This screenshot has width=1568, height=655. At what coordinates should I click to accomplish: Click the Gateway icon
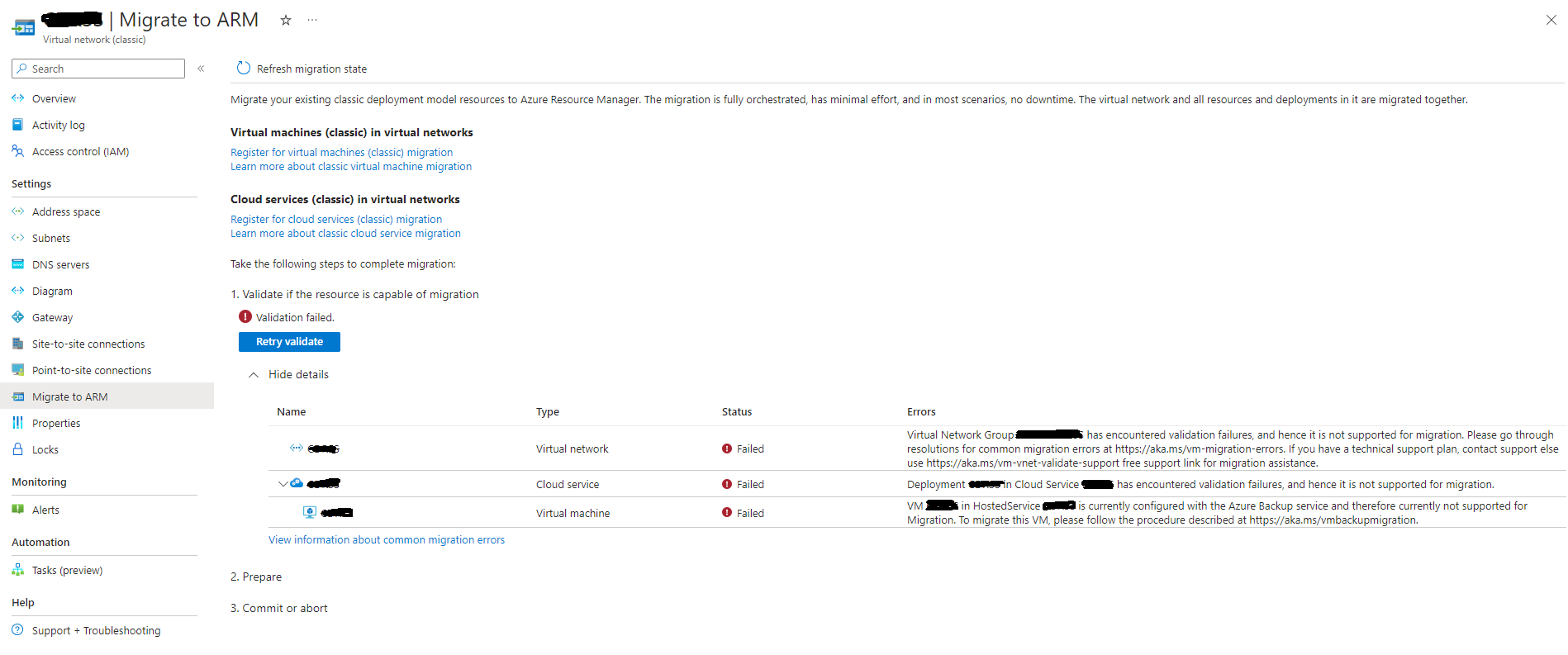[18, 317]
